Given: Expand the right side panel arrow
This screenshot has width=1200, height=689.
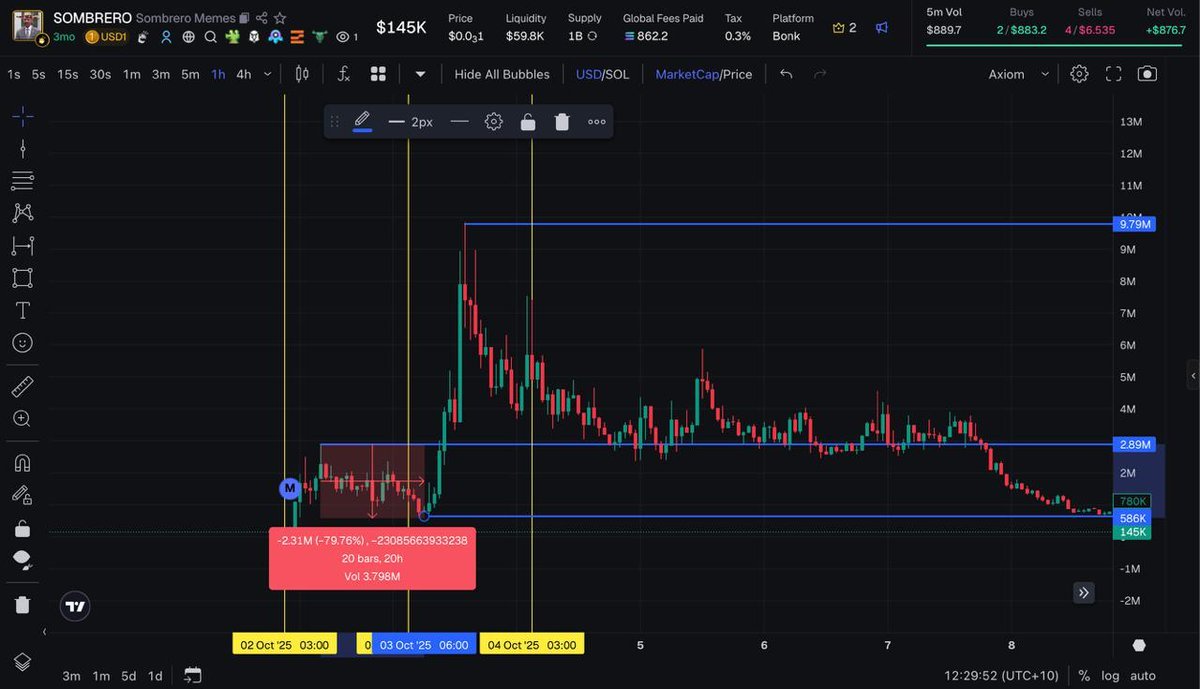Looking at the screenshot, I should [x=1192, y=376].
